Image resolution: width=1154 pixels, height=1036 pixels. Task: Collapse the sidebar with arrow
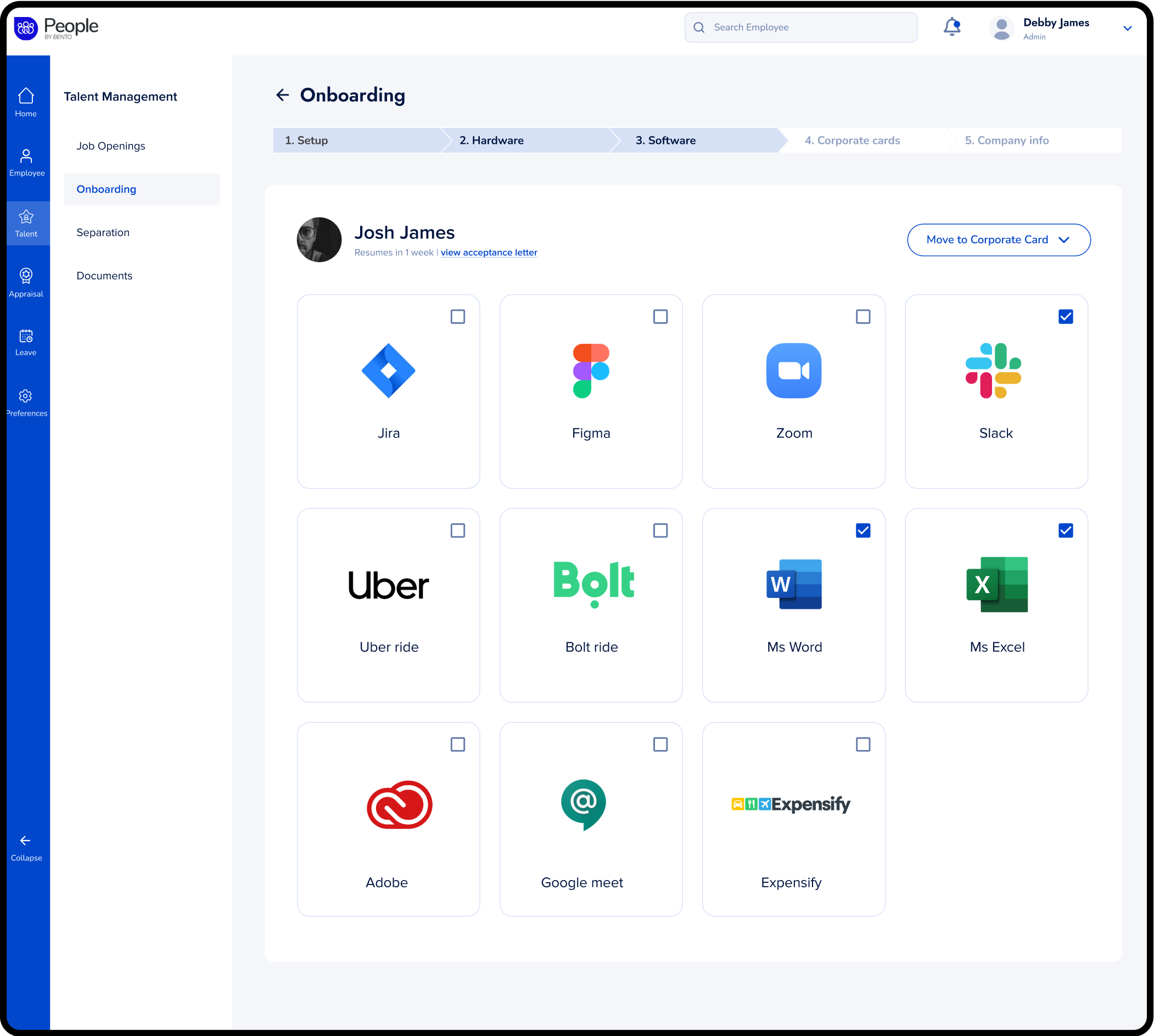[x=26, y=847]
